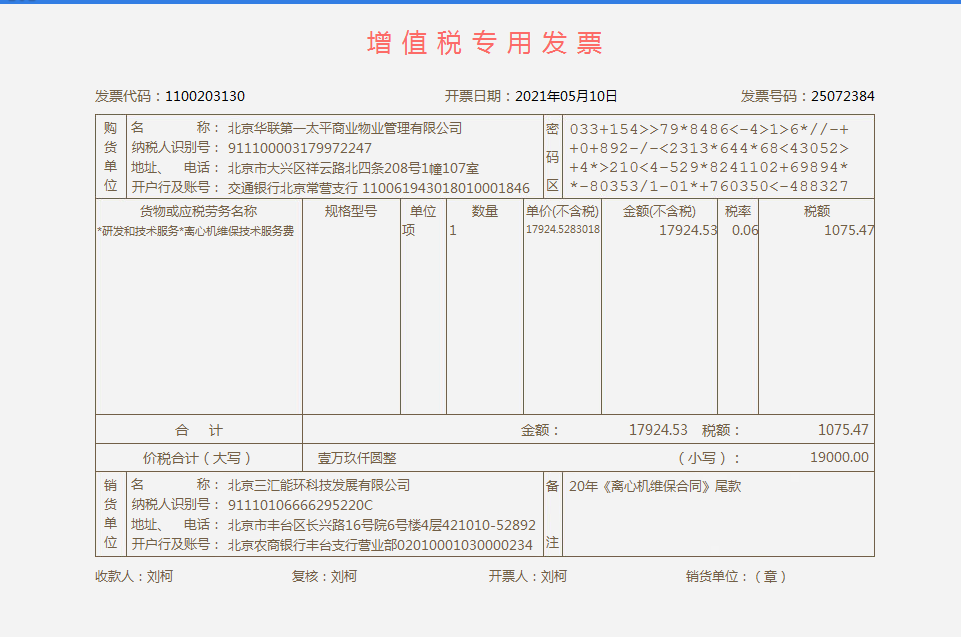Click unit price 17924.5283018
Screen dimensions: 961x637
coord(563,229)
